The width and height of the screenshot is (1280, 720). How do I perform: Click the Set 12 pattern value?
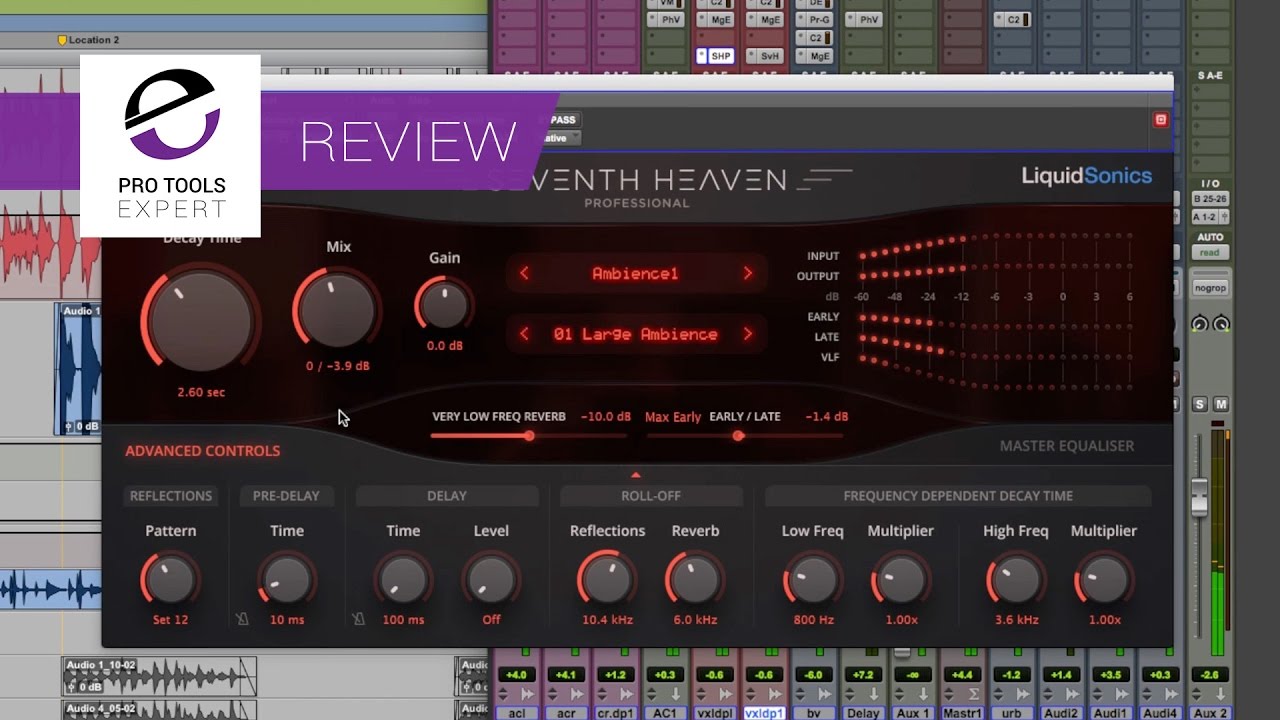pyautogui.click(x=170, y=620)
